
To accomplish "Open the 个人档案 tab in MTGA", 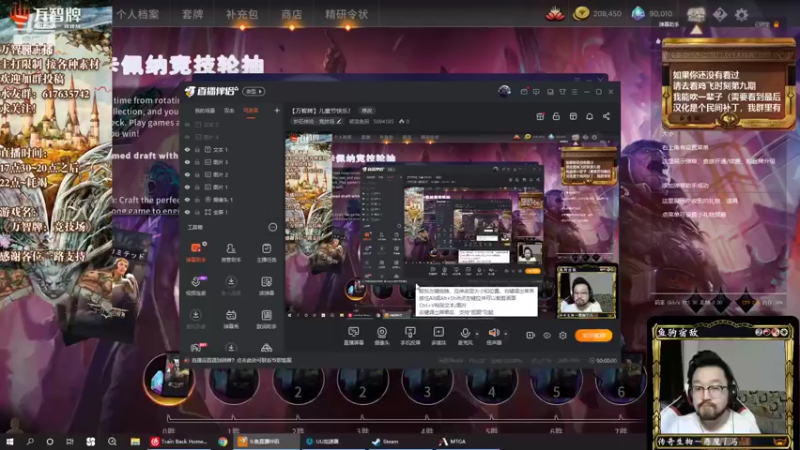I will click(x=138, y=14).
